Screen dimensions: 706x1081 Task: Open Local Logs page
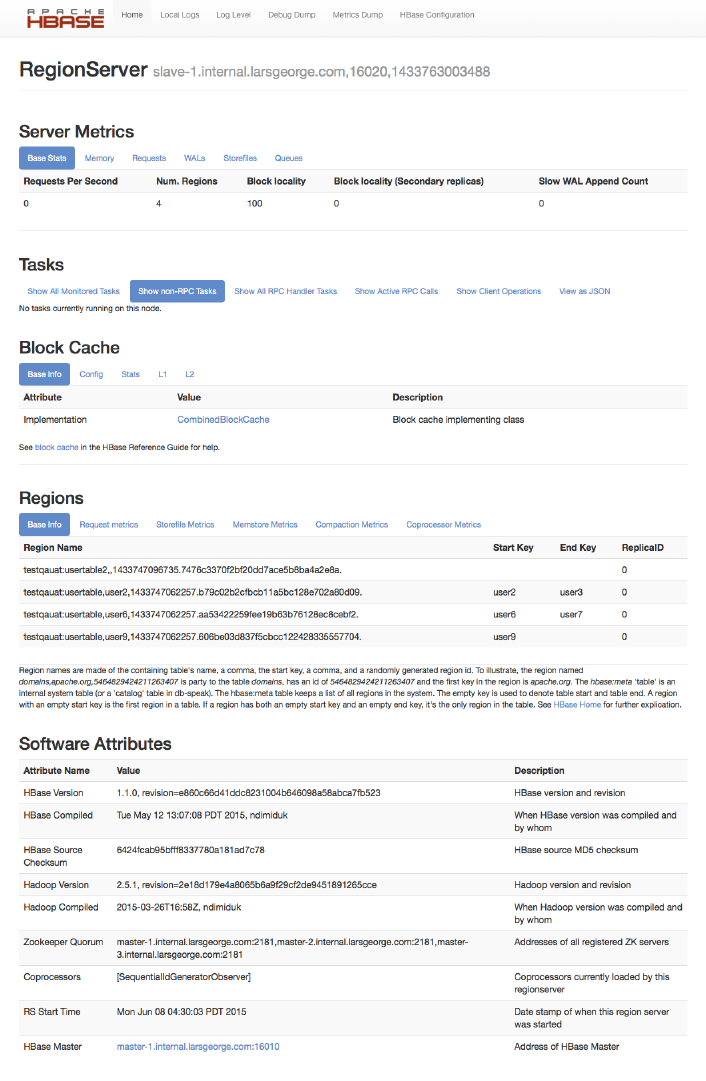[x=180, y=14]
